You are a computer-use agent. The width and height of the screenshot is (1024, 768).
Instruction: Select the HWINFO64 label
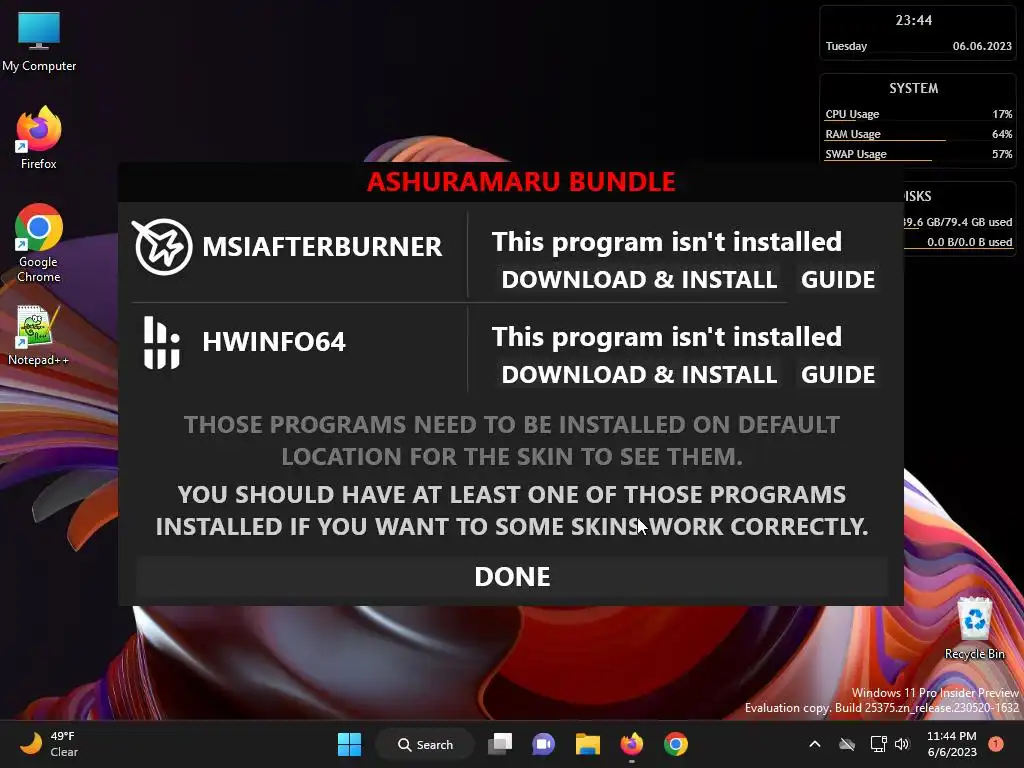pyautogui.click(x=274, y=342)
